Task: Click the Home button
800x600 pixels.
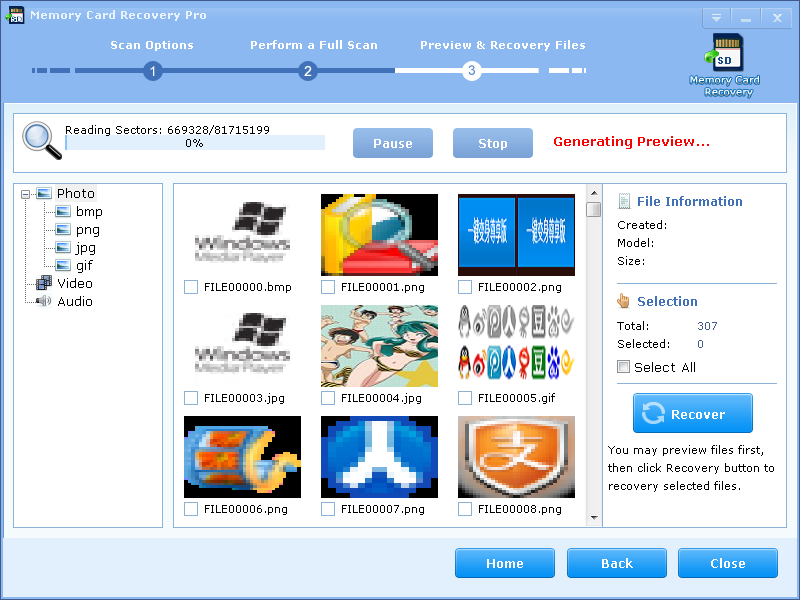Action: click(505, 563)
